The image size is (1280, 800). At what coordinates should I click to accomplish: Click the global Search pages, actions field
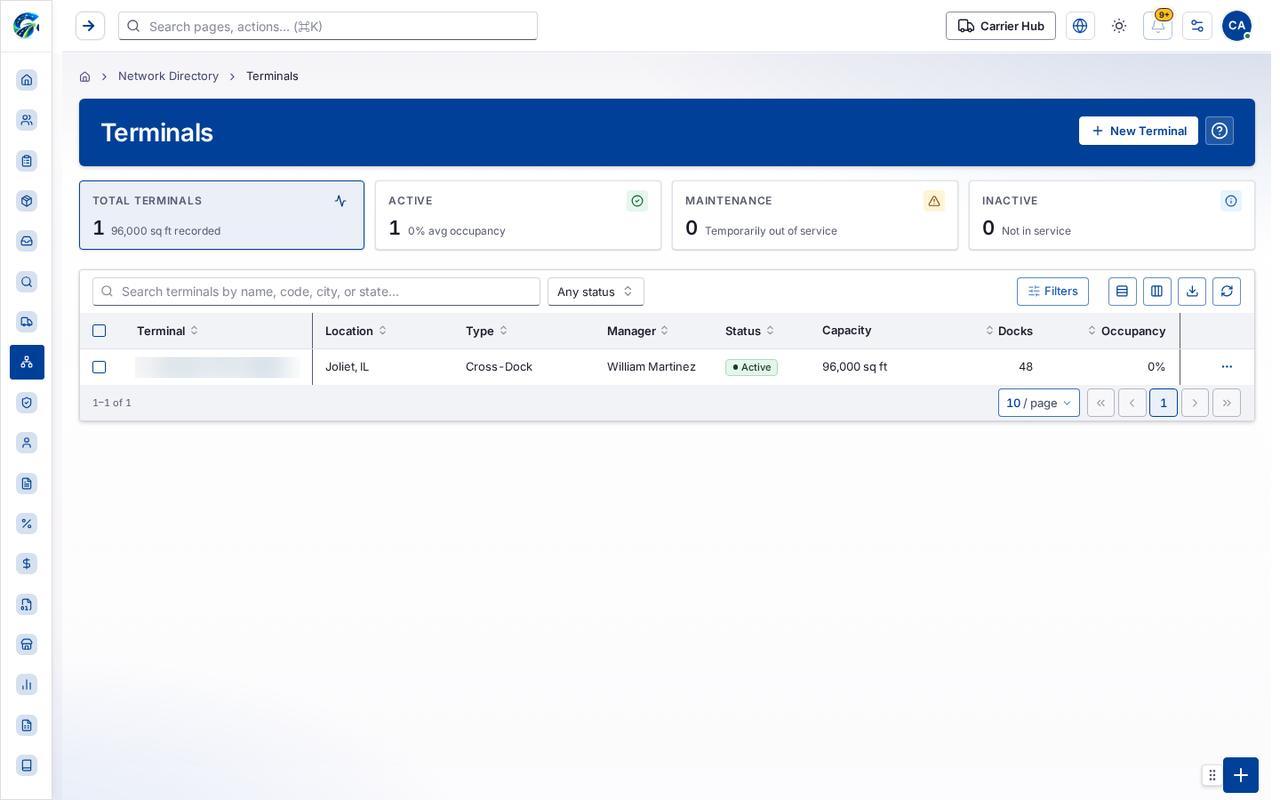(328, 26)
